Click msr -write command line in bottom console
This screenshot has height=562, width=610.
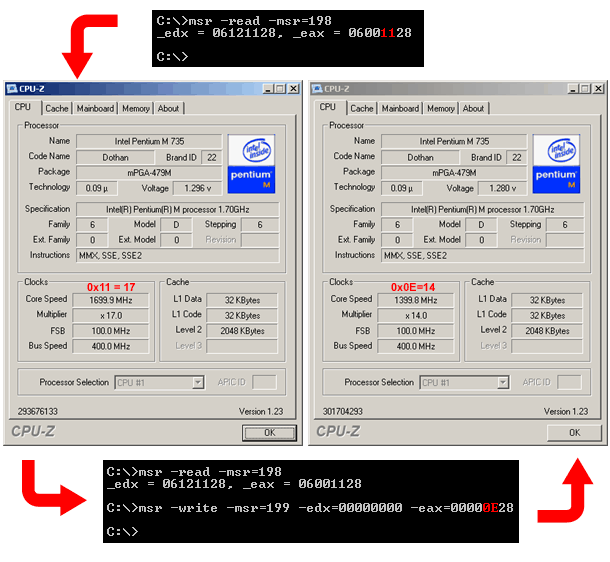[310, 508]
